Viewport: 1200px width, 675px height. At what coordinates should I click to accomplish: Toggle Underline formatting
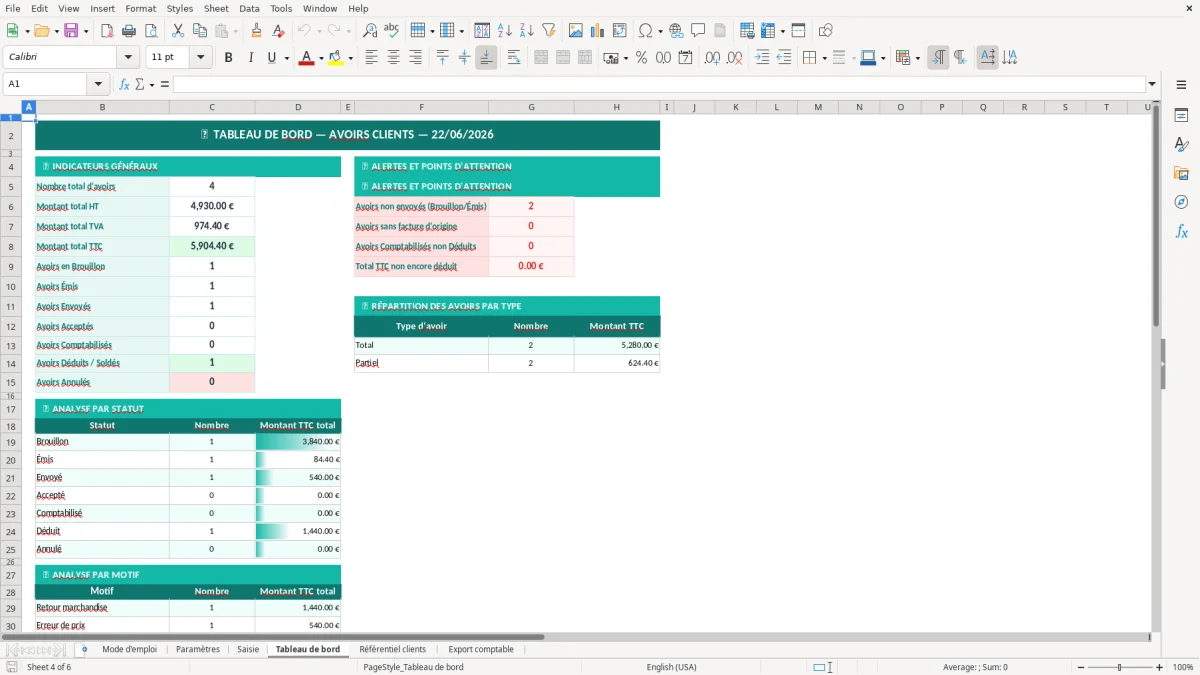(x=271, y=58)
